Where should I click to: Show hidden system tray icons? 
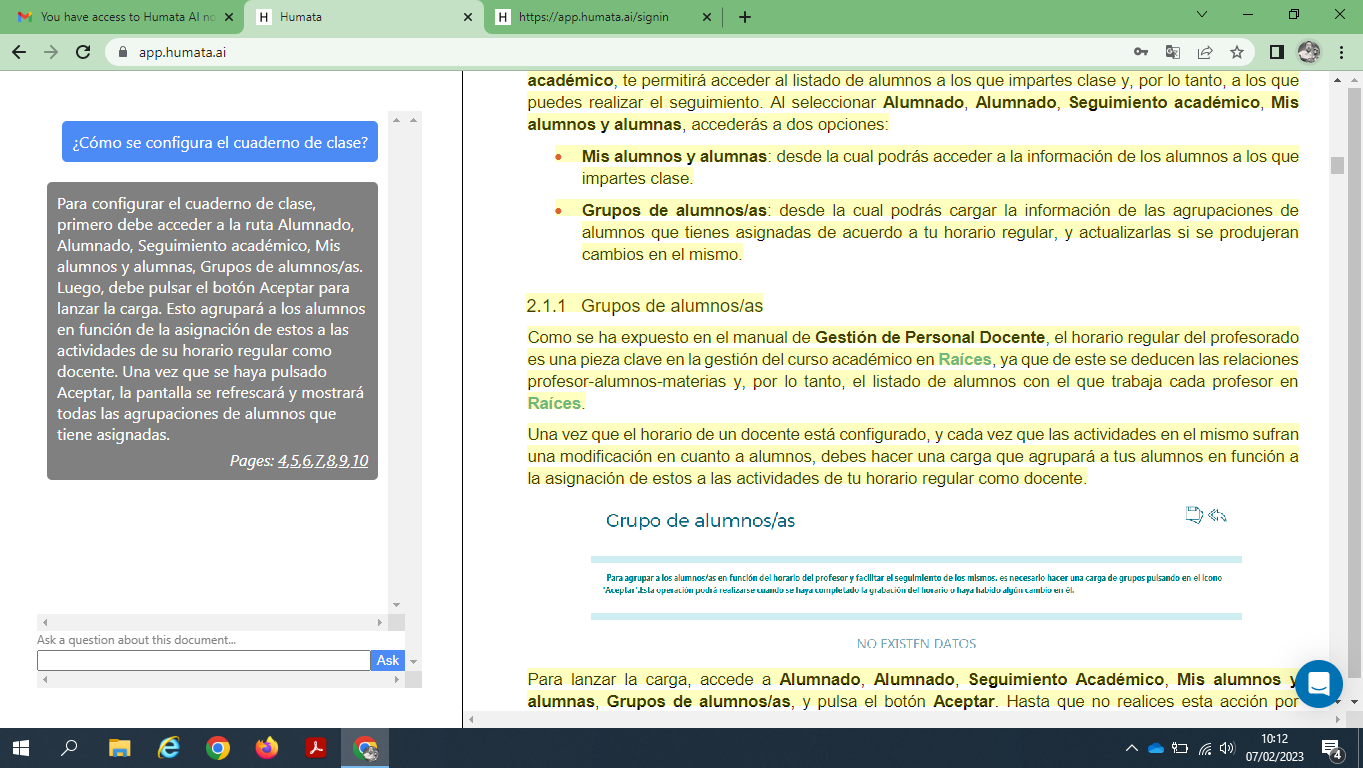pyautogui.click(x=1132, y=748)
